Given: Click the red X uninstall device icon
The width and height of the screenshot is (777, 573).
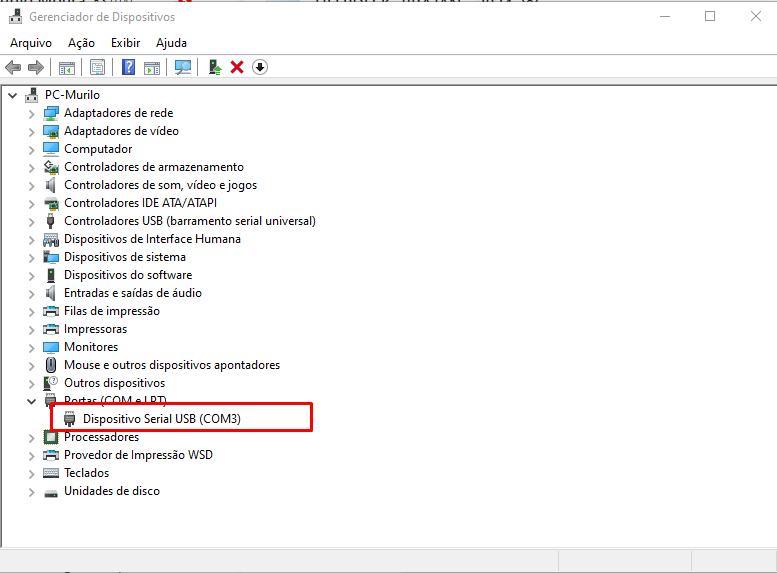Looking at the screenshot, I should (x=237, y=67).
